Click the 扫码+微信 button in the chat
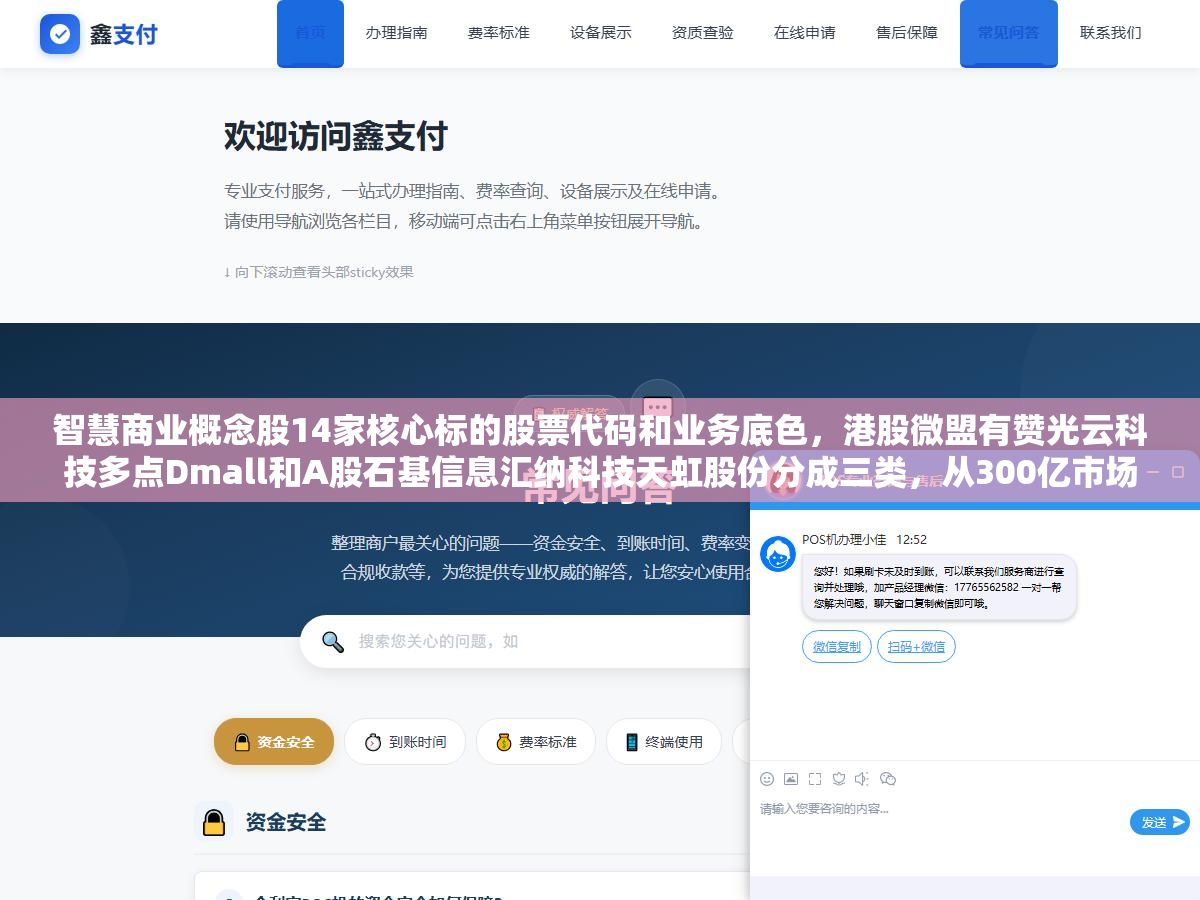Image resolution: width=1200 pixels, height=900 pixels. pos(917,647)
